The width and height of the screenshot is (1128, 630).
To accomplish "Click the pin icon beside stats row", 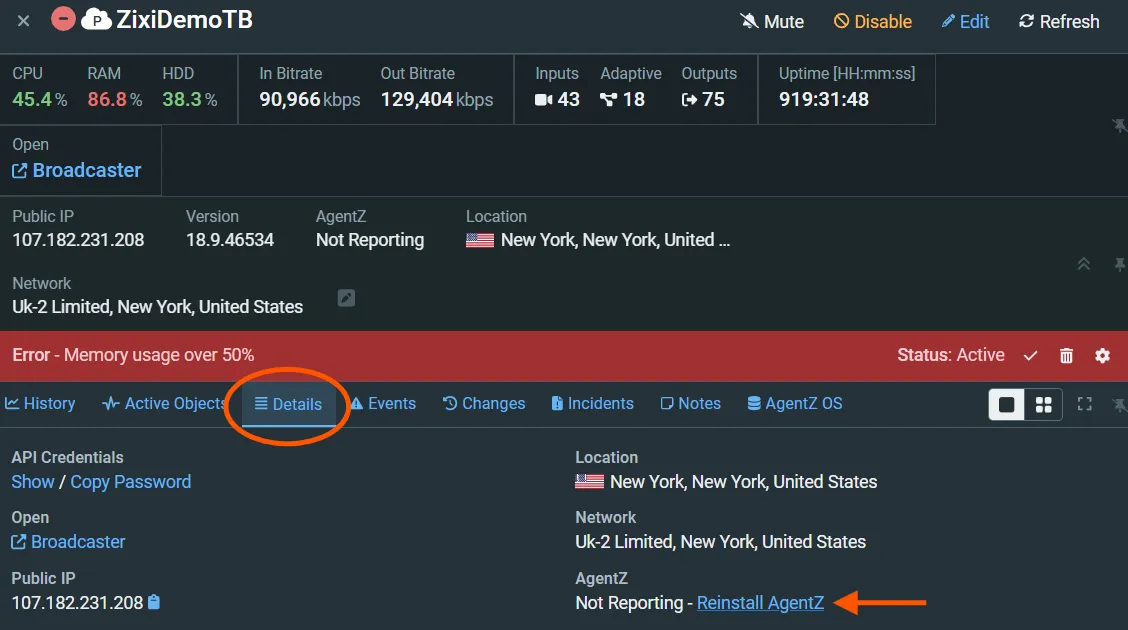I will [1119, 126].
